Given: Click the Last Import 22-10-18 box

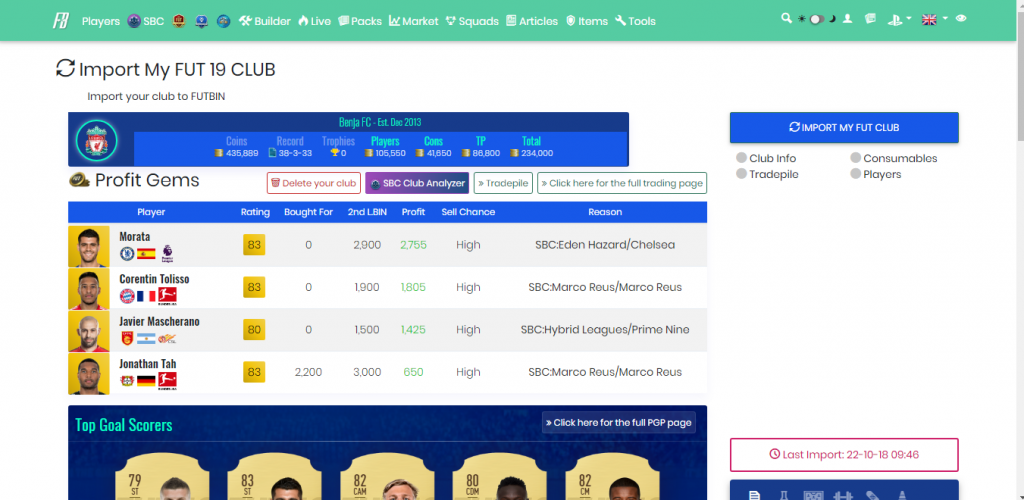Looking at the screenshot, I should [x=844, y=454].
